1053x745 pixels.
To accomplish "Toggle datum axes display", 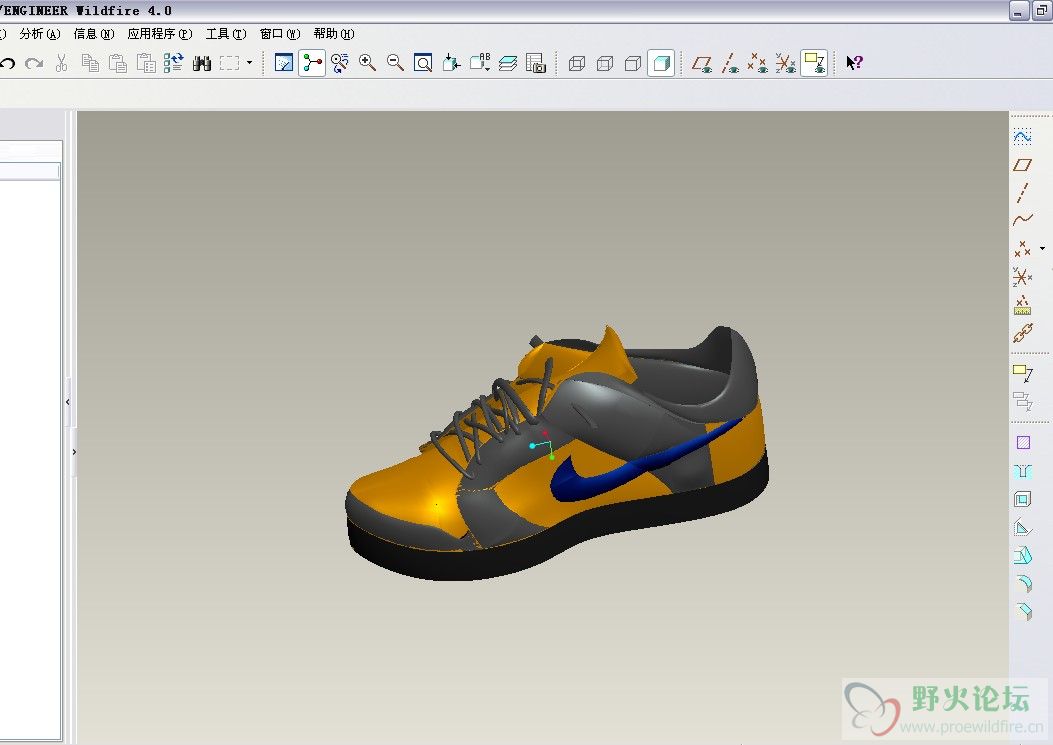I will coord(730,63).
